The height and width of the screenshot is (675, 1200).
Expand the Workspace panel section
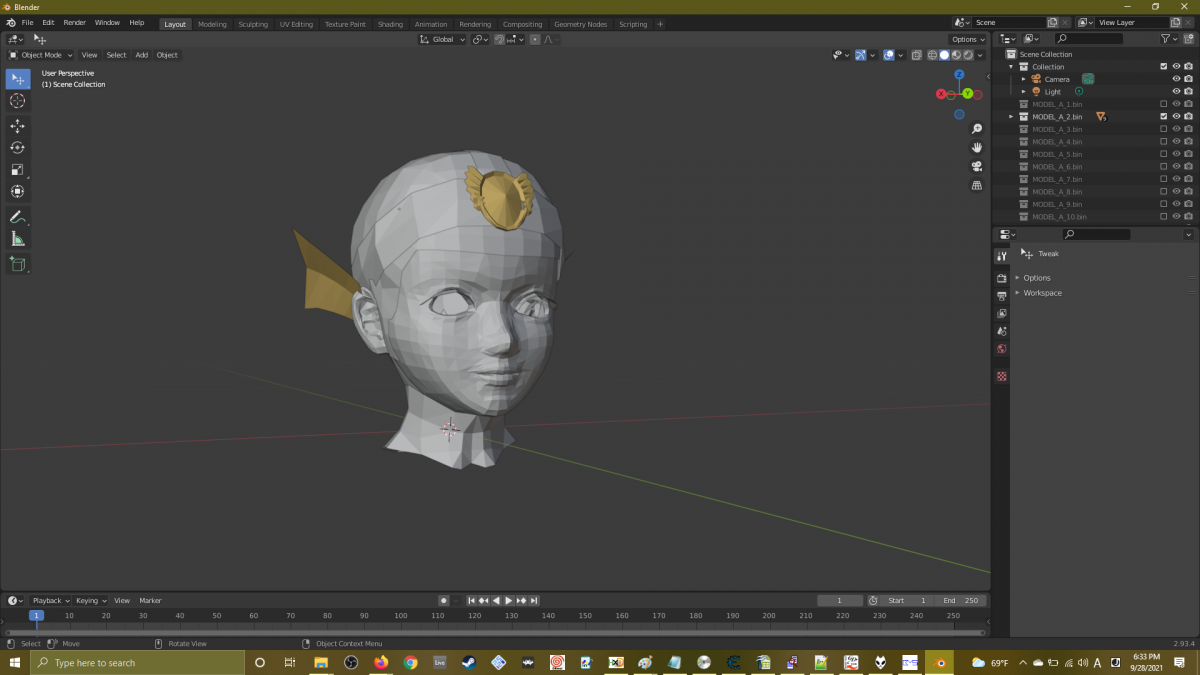coord(1042,293)
